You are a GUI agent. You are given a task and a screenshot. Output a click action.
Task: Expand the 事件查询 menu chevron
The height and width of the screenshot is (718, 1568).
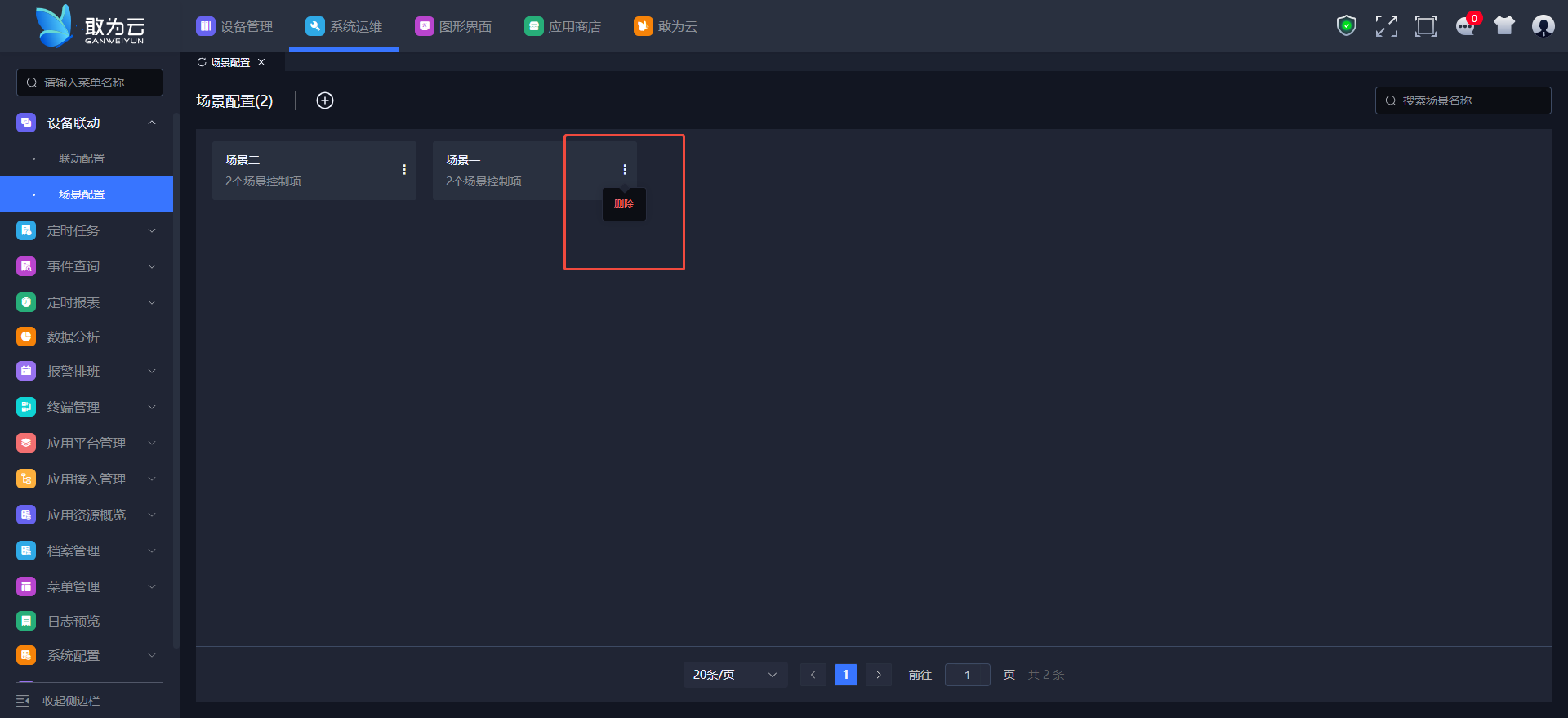pyautogui.click(x=152, y=266)
